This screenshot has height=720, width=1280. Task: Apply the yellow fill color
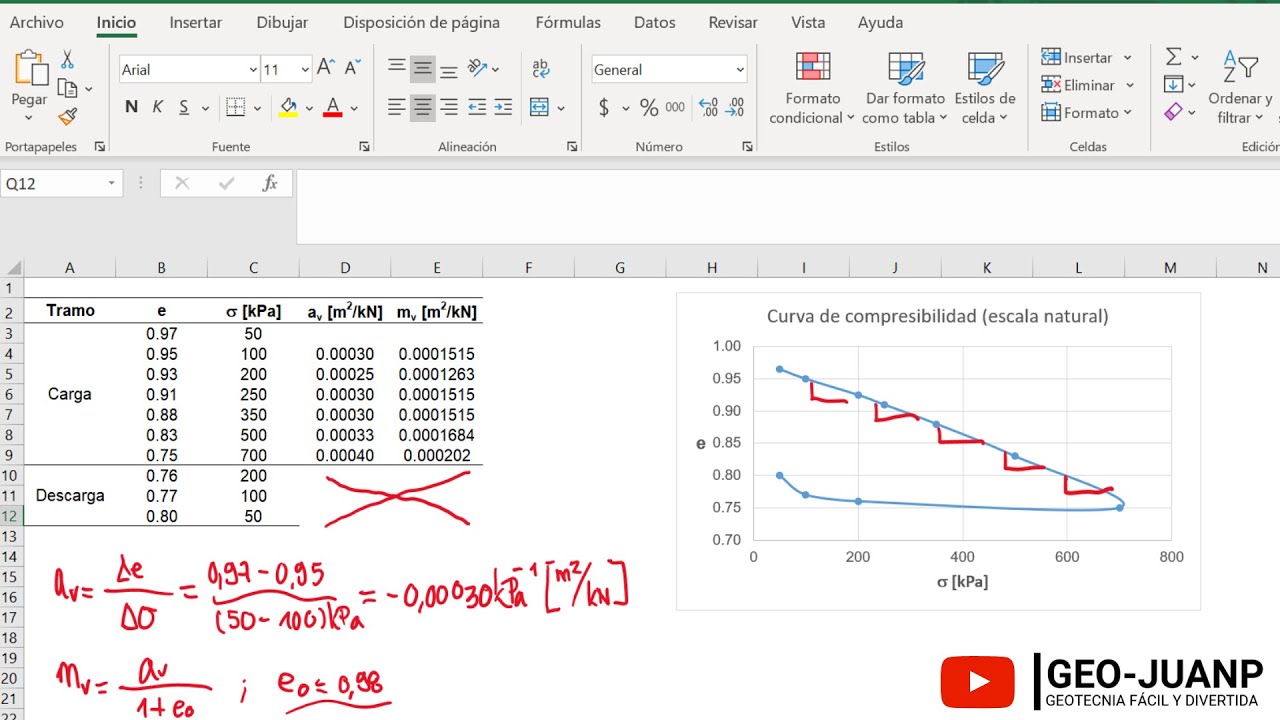tap(288, 107)
